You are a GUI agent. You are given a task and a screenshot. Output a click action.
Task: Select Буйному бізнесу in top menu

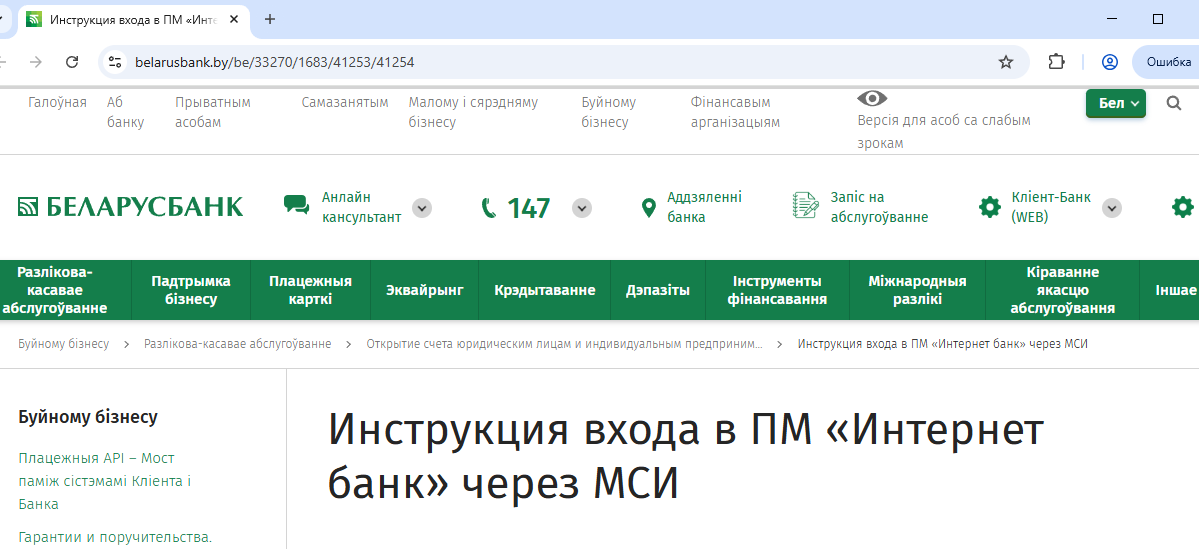[609, 112]
